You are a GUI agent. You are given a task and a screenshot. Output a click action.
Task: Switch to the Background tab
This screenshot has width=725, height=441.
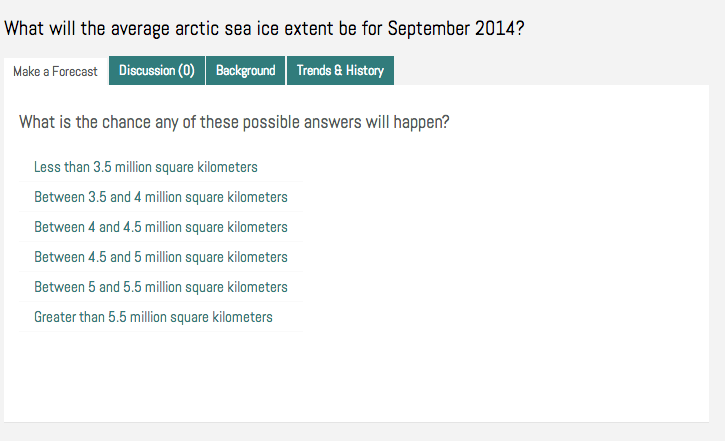coord(246,71)
